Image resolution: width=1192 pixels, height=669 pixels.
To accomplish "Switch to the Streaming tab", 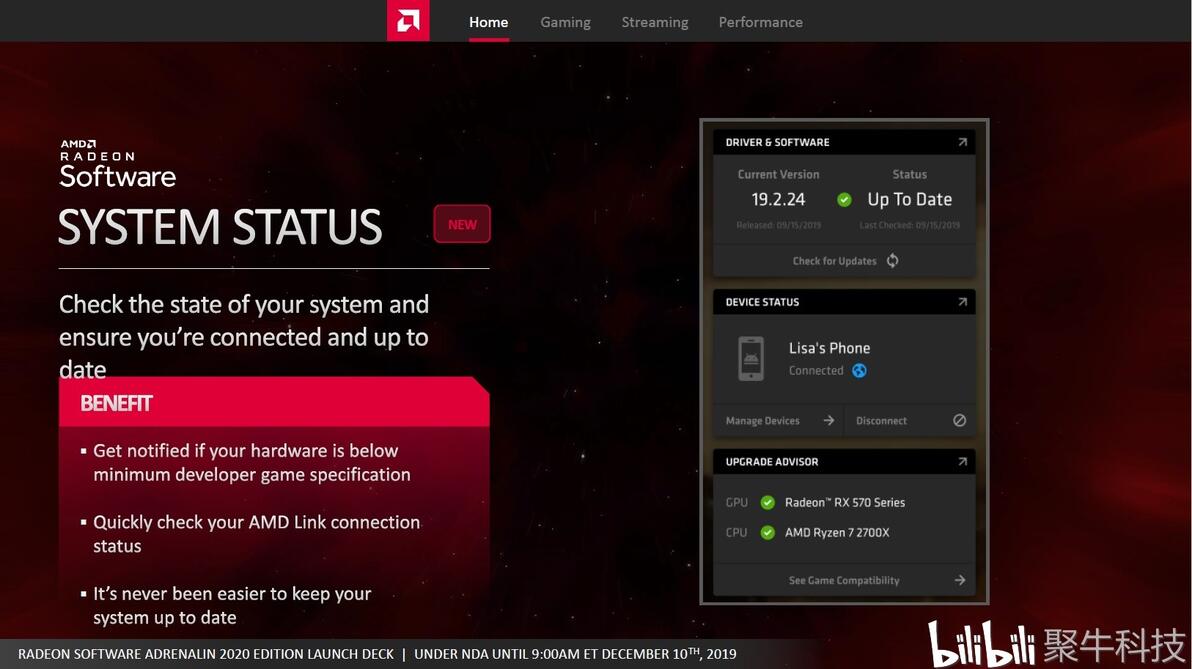I will point(655,22).
